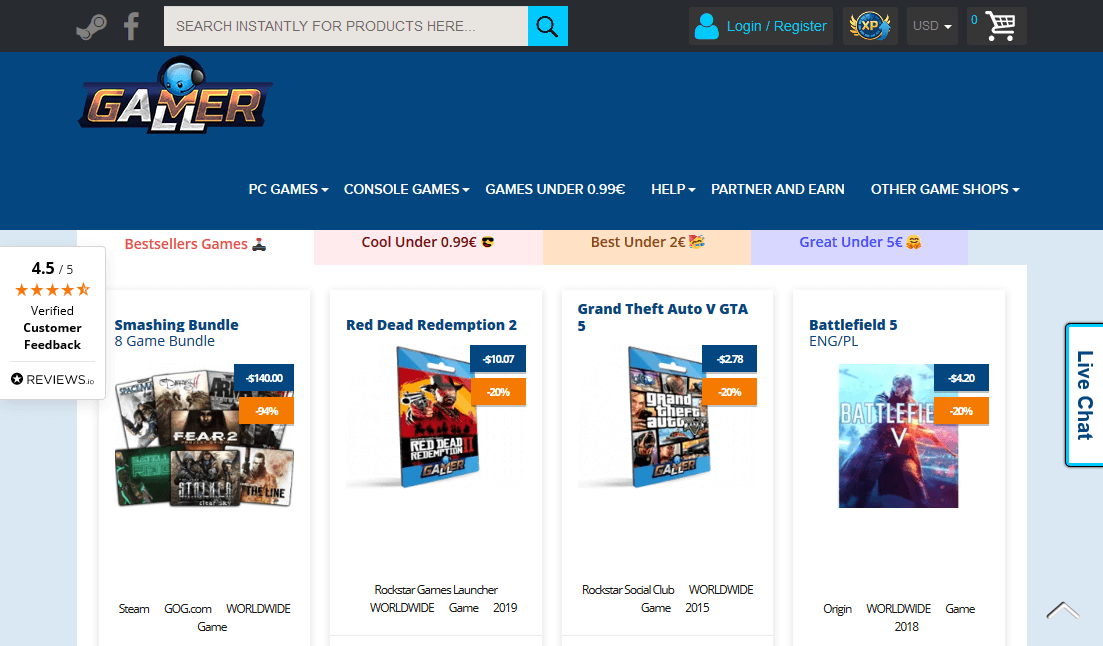Open Partner and Earn menu item

coord(777,189)
